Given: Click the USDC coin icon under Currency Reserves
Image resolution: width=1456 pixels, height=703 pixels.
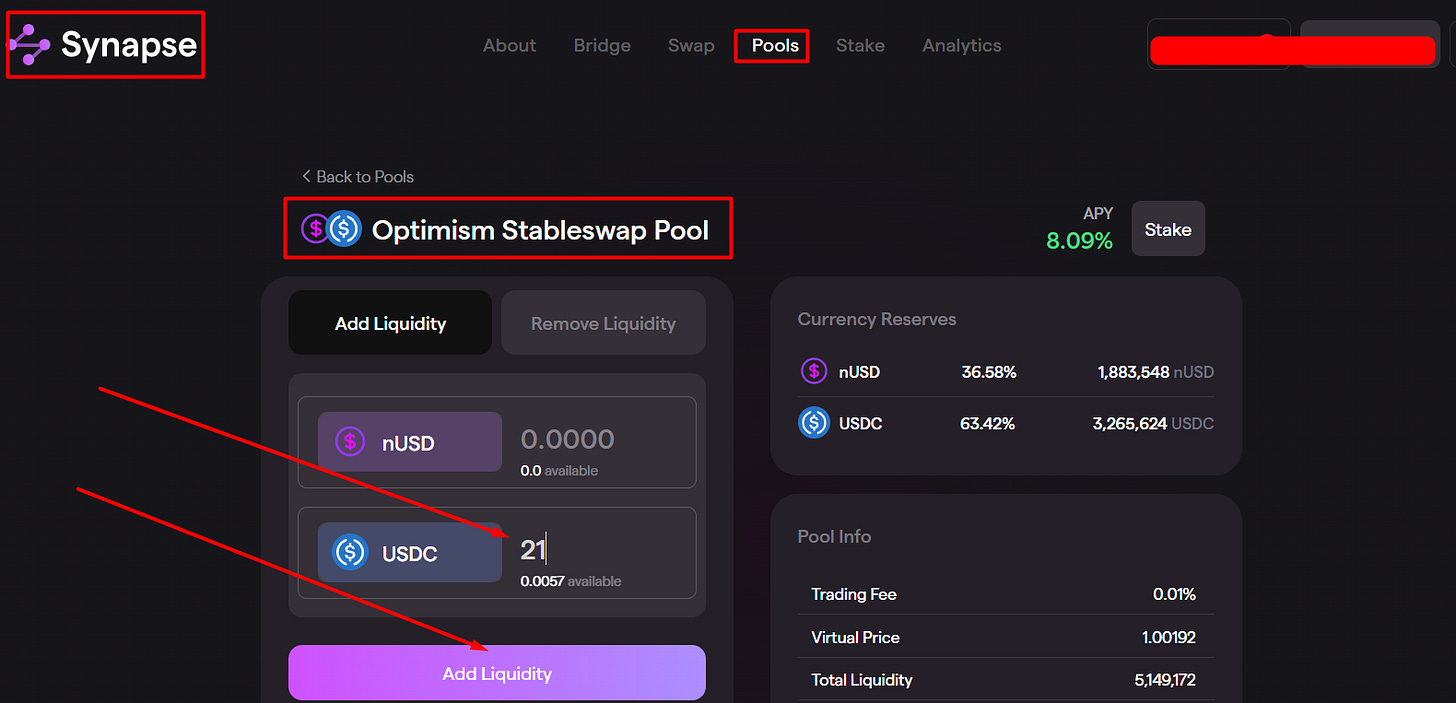Looking at the screenshot, I should point(813,423).
